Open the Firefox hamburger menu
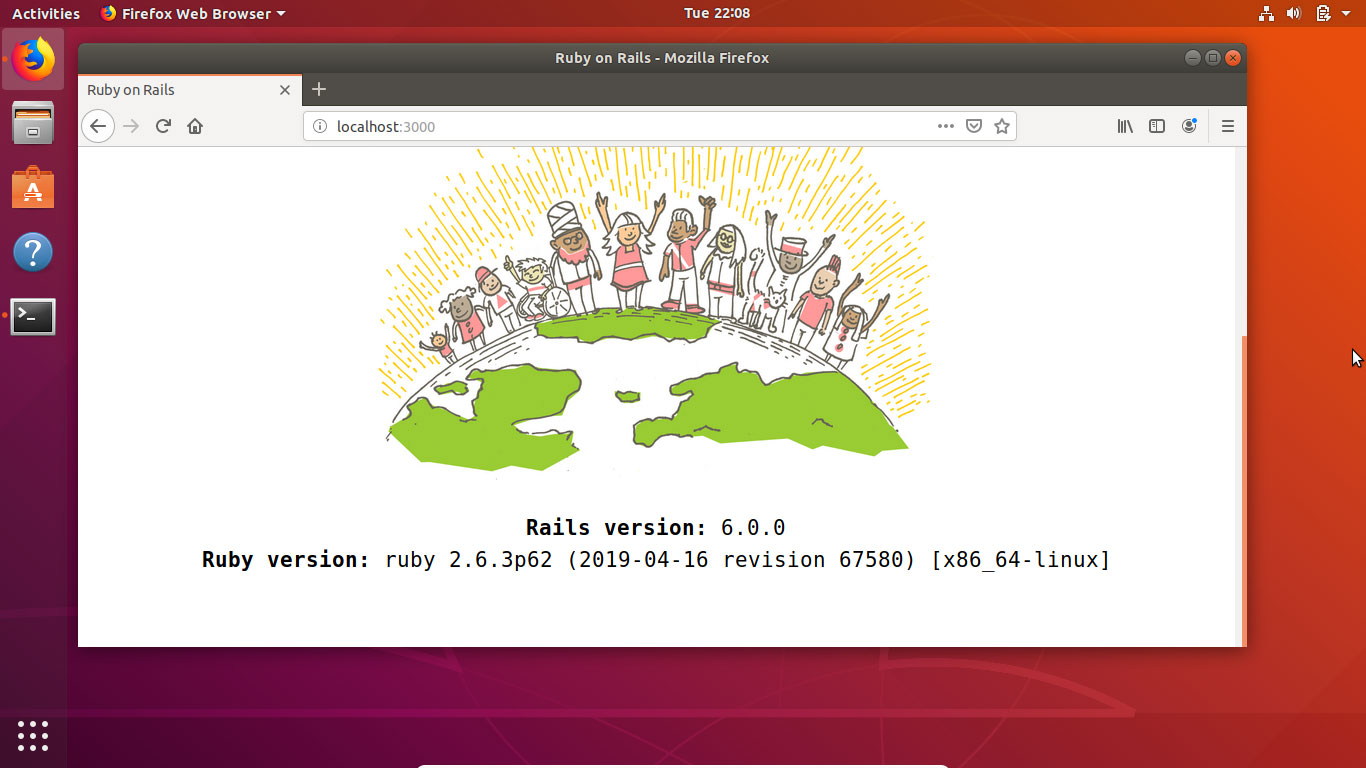 click(1228, 126)
